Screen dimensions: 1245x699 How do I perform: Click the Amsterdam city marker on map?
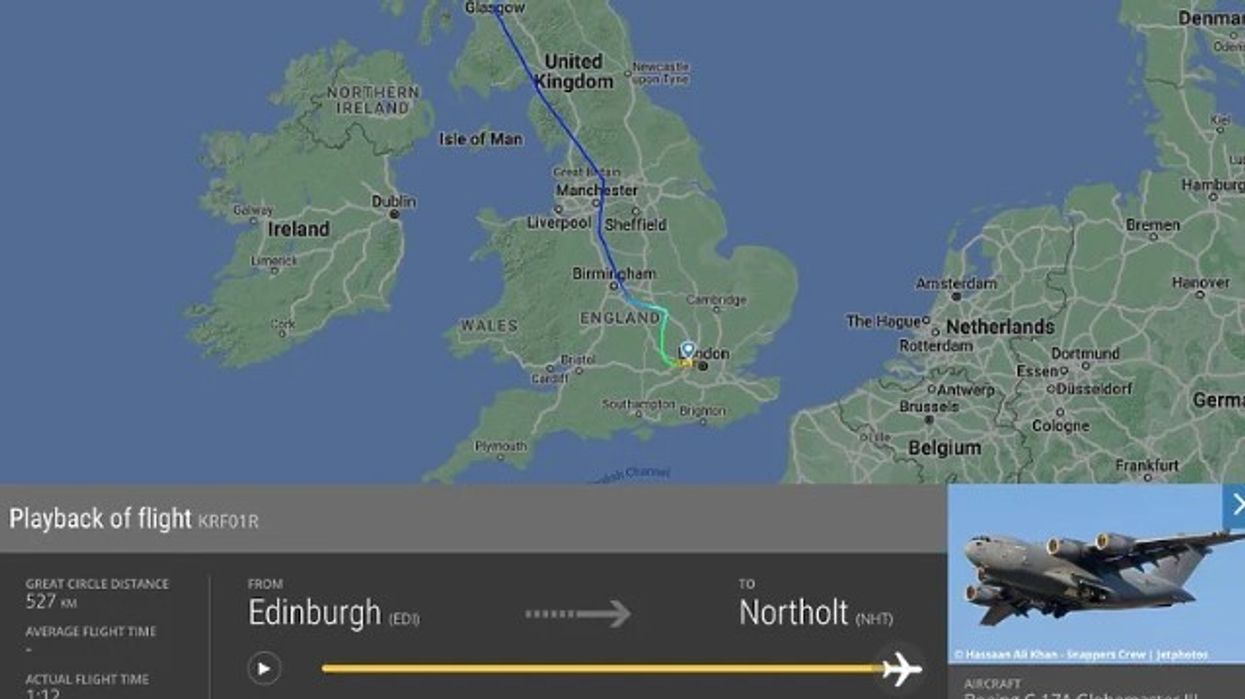coord(956,296)
